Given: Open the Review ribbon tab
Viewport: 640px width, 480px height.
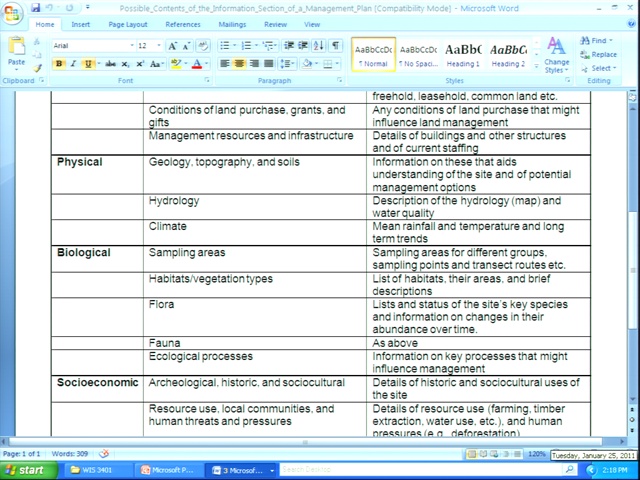Looking at the screenshot, I should click(x=276, y=24).
